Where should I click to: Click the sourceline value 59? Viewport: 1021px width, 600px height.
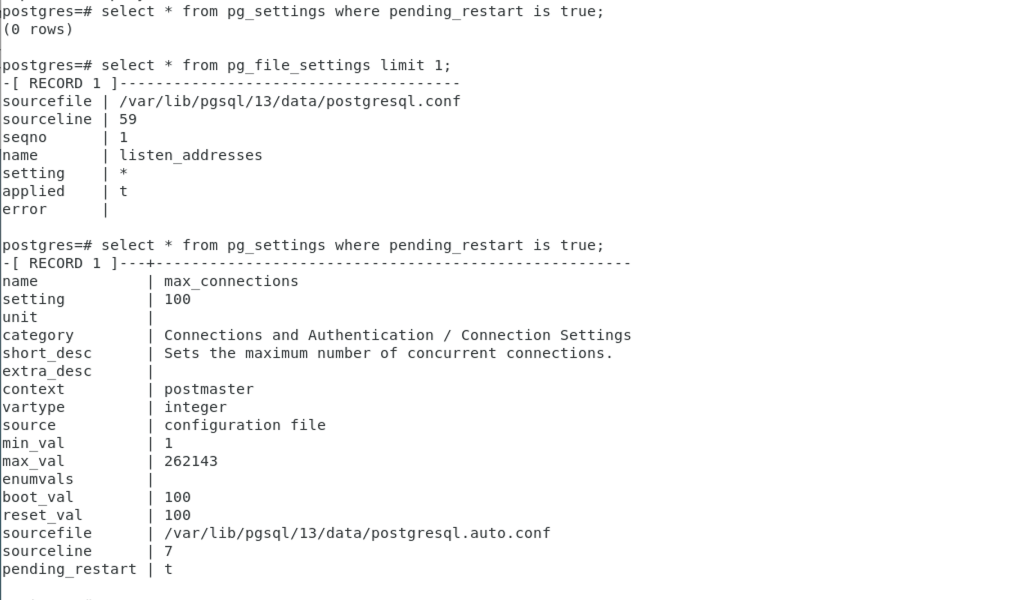[128, 120]
